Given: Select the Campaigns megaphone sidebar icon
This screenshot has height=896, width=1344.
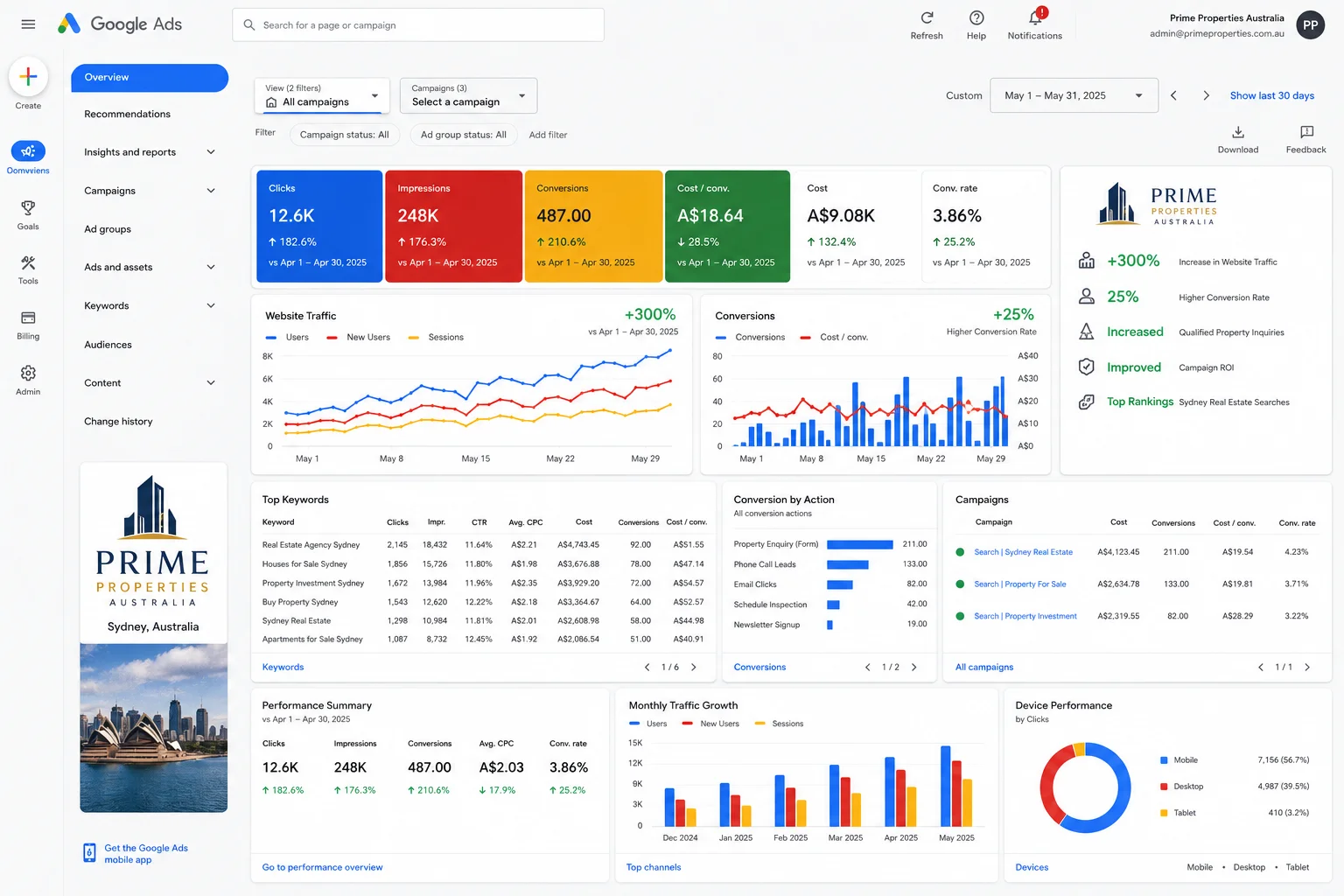Looking at the screenshot, I should click(x=28, y=151).
